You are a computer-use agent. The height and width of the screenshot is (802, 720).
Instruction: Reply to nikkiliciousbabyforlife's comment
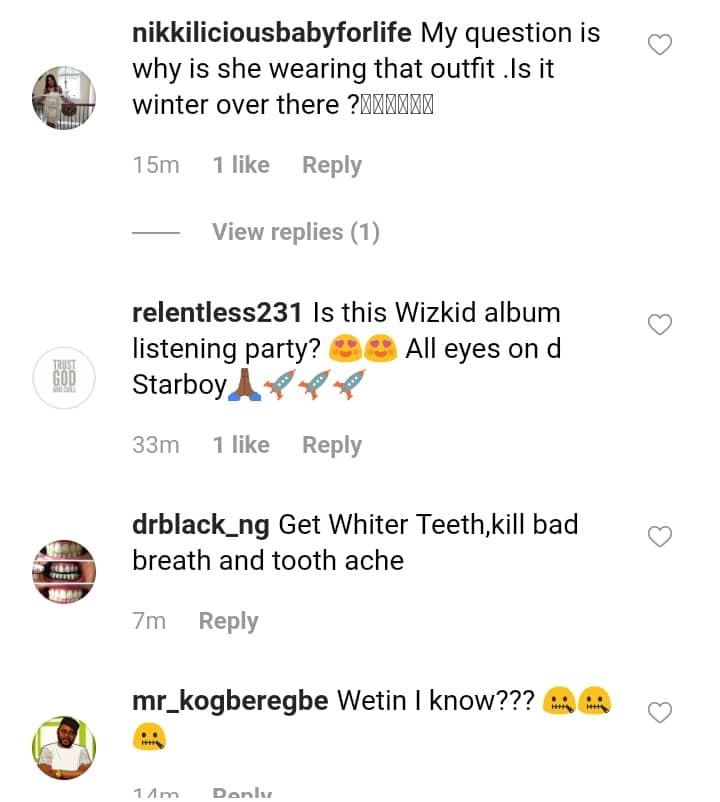pos(331,165)
